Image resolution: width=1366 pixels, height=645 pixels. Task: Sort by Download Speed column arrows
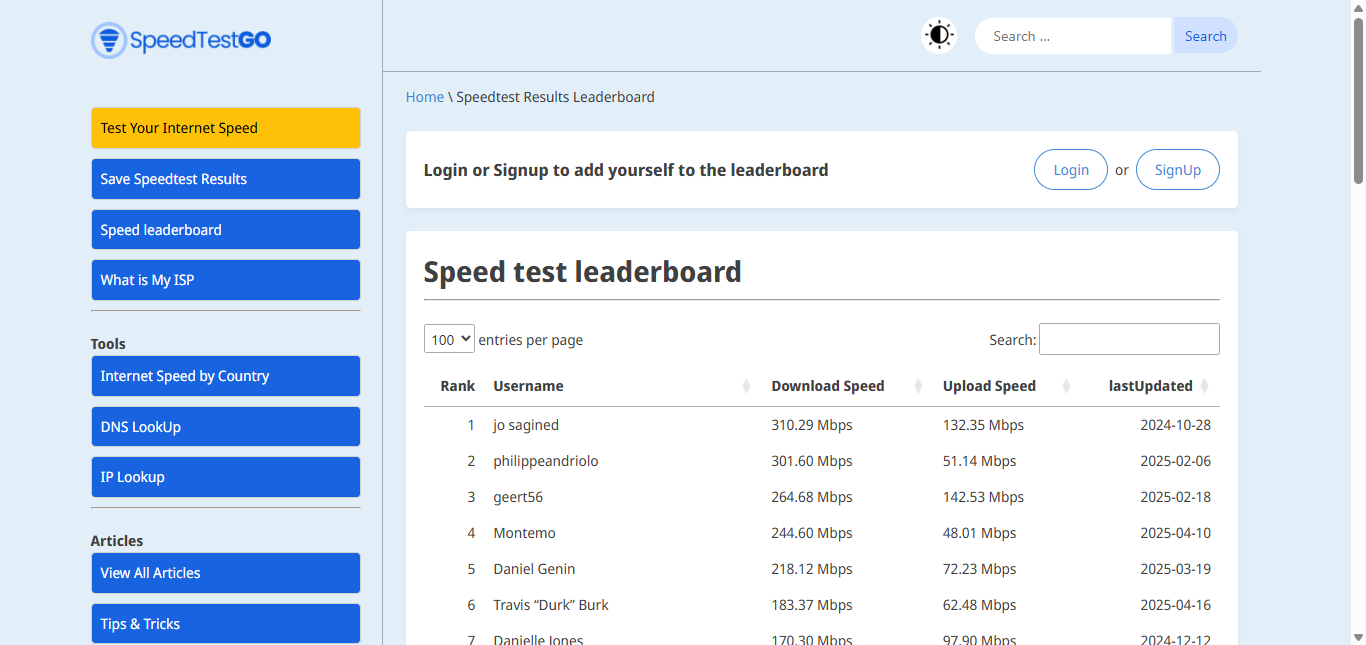(918, 386)
